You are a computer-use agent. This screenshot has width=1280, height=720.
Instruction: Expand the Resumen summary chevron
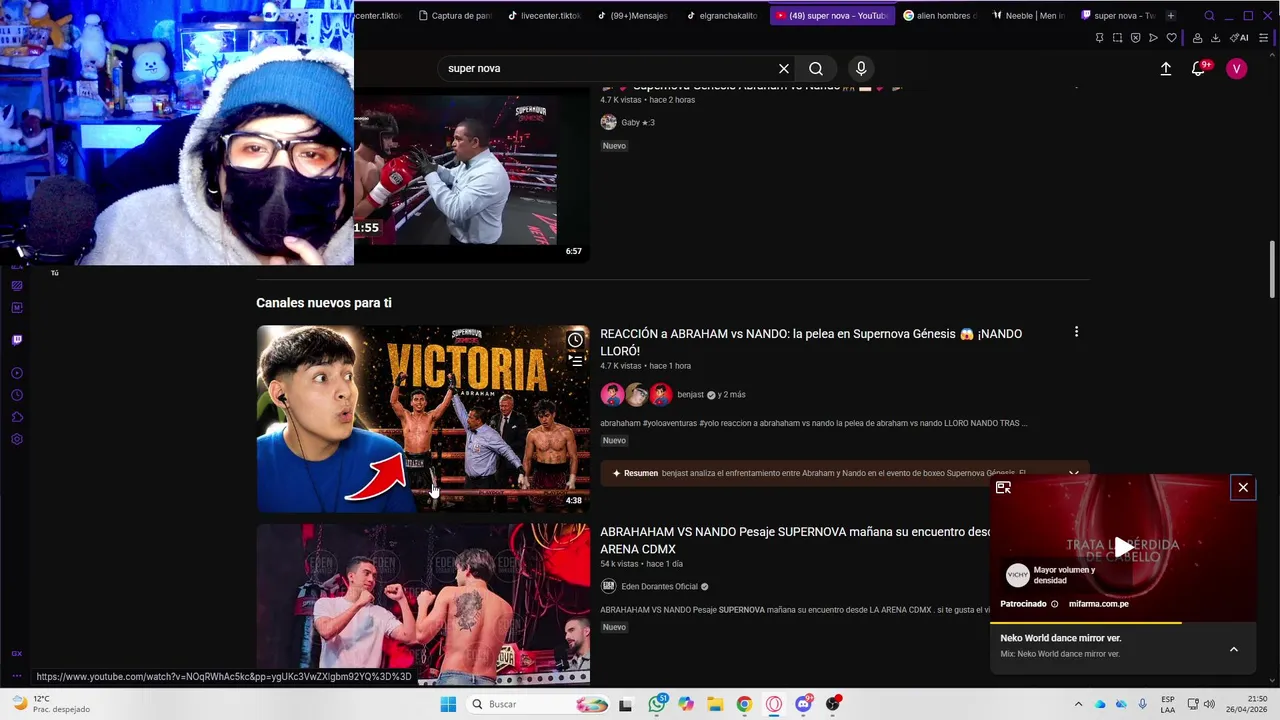[x=1073, y=473]
